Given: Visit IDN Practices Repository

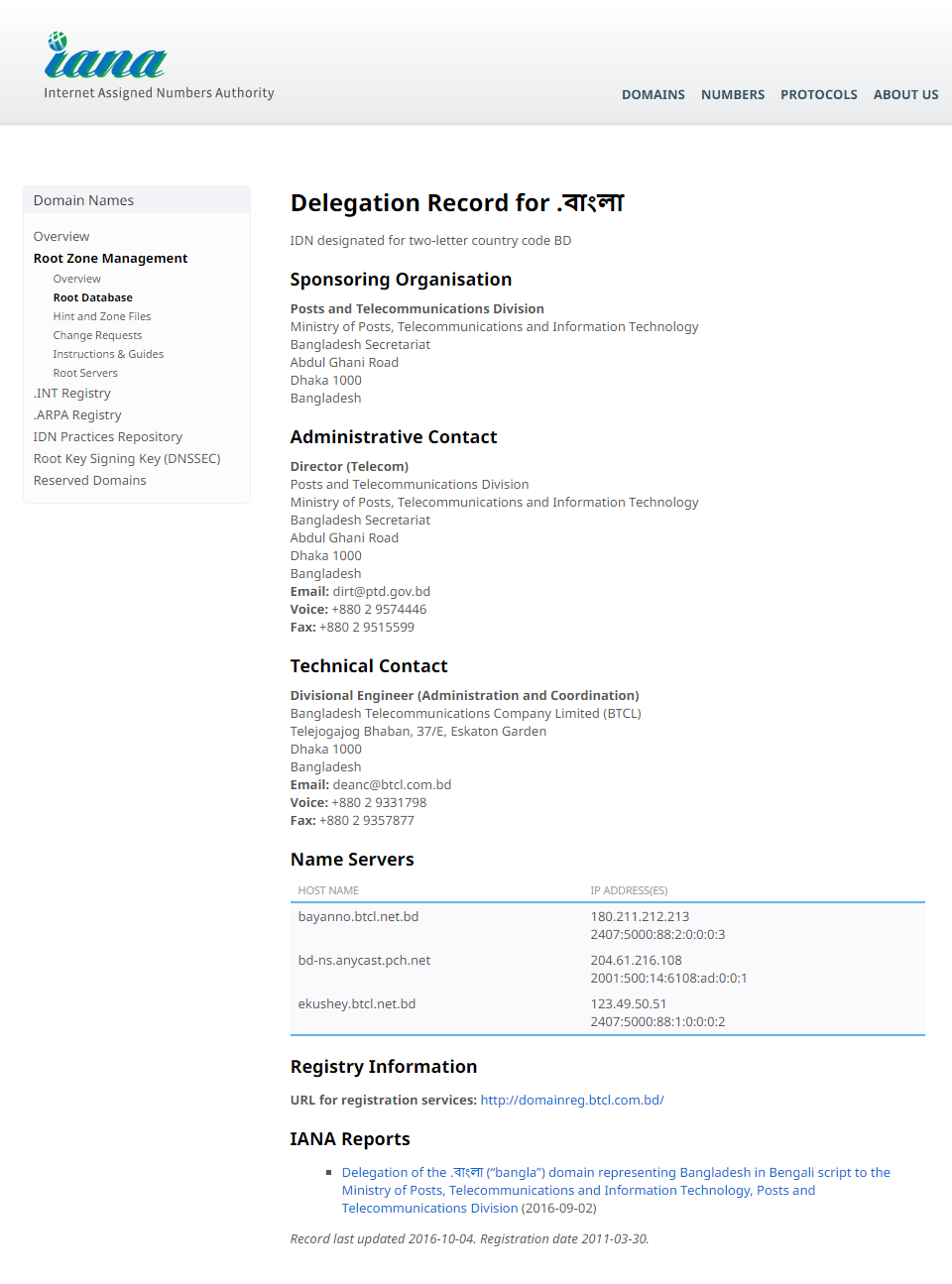Looking at the screenshot, I should click(107, 437).
